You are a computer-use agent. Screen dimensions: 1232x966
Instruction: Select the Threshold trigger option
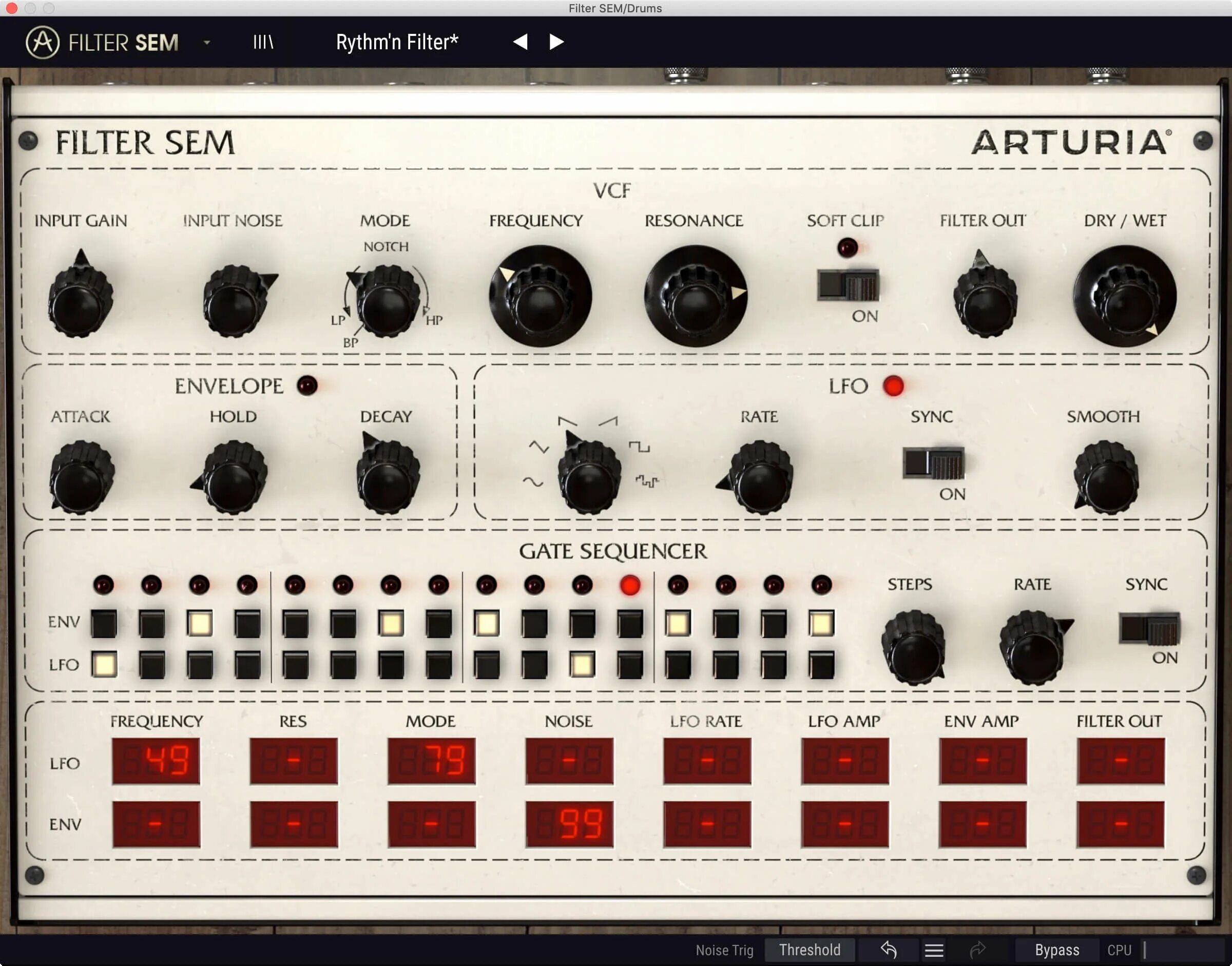(x=809, y=950)
